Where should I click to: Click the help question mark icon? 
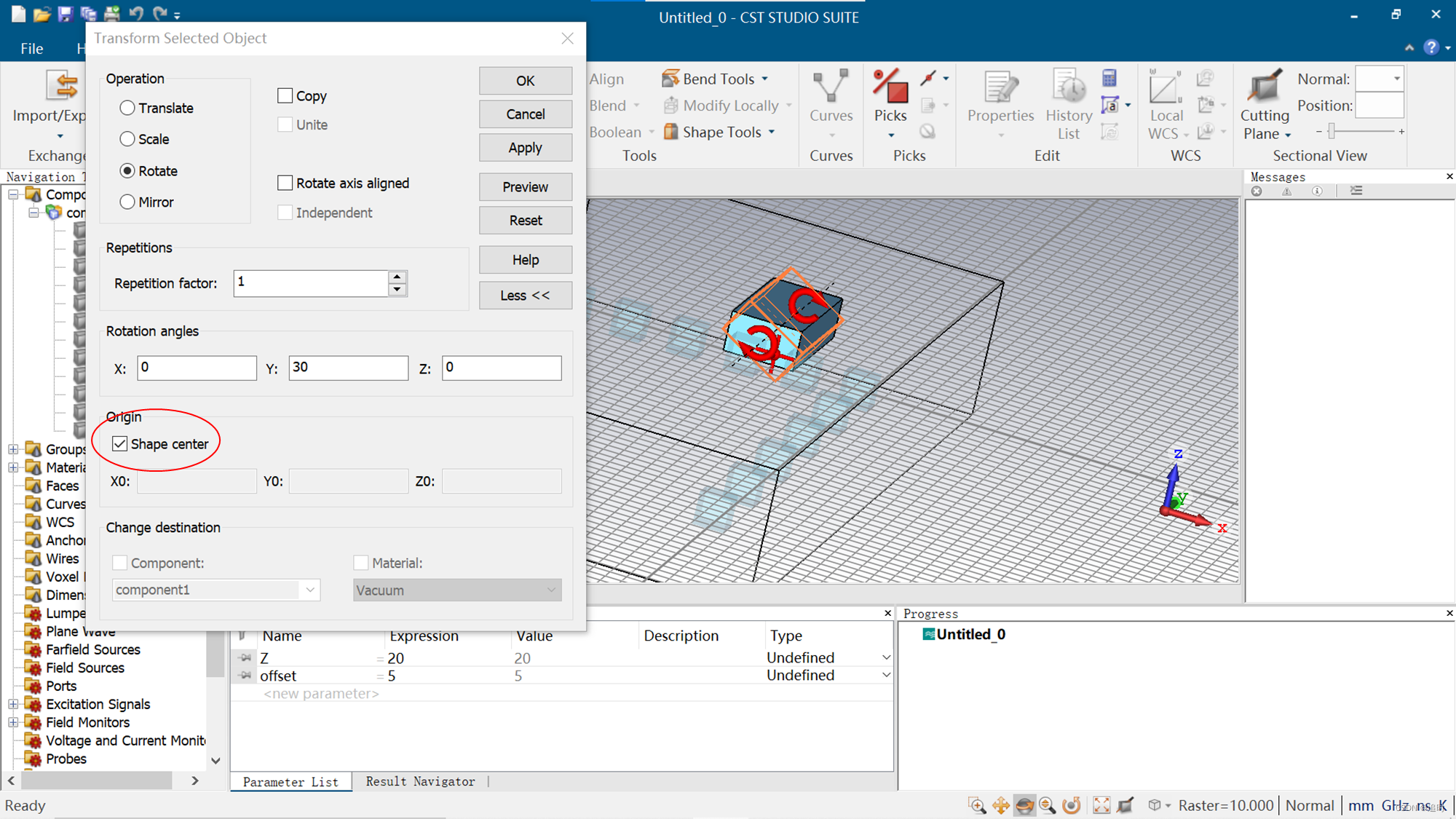1431,47
